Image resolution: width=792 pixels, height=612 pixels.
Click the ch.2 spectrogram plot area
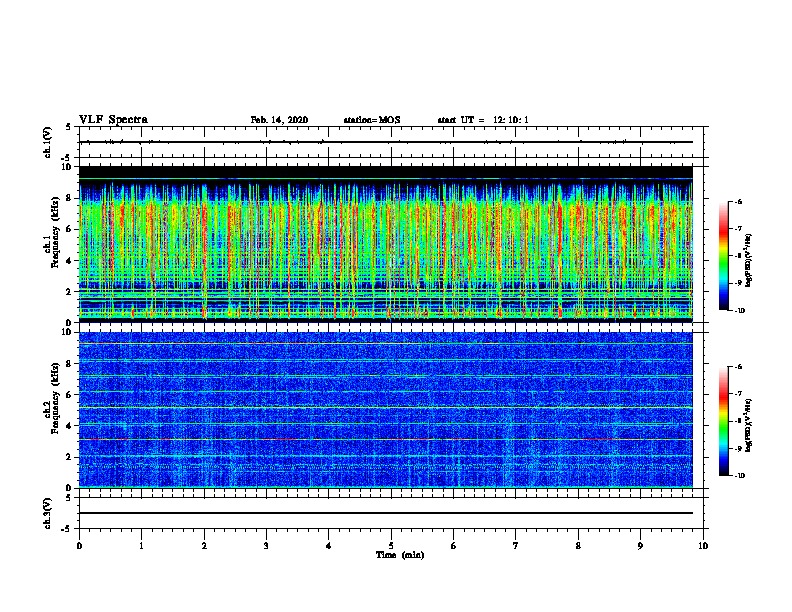coord(386,410)
